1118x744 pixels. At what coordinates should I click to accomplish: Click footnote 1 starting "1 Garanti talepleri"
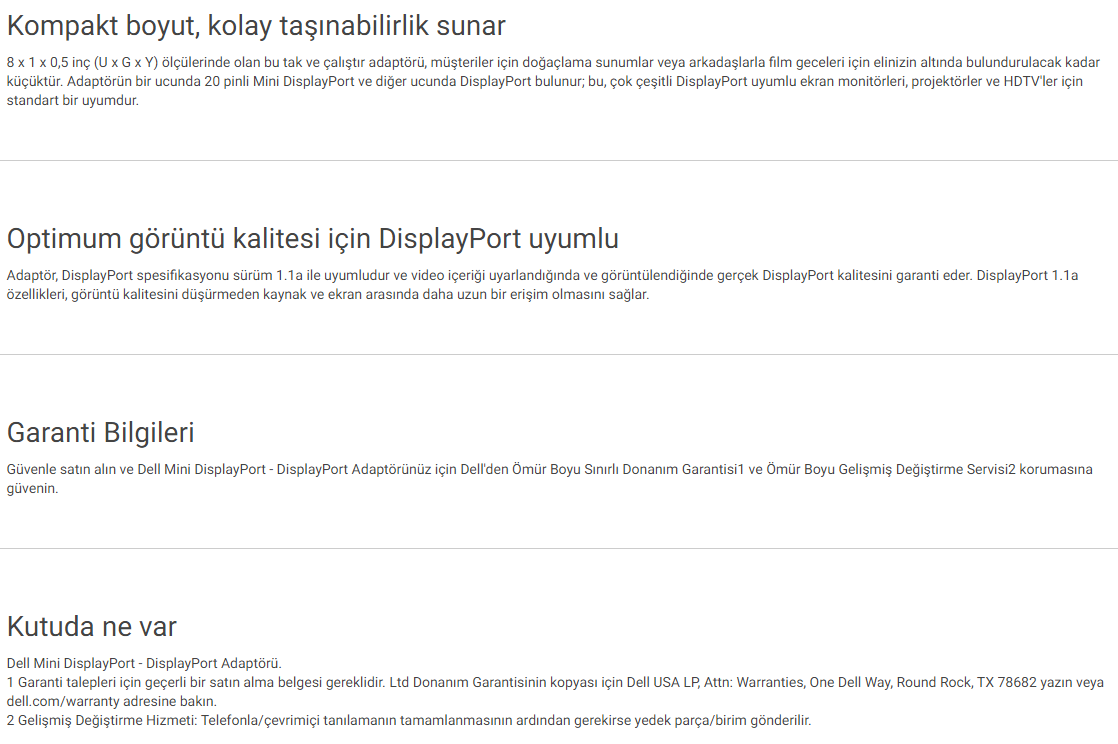click(555, 692)
